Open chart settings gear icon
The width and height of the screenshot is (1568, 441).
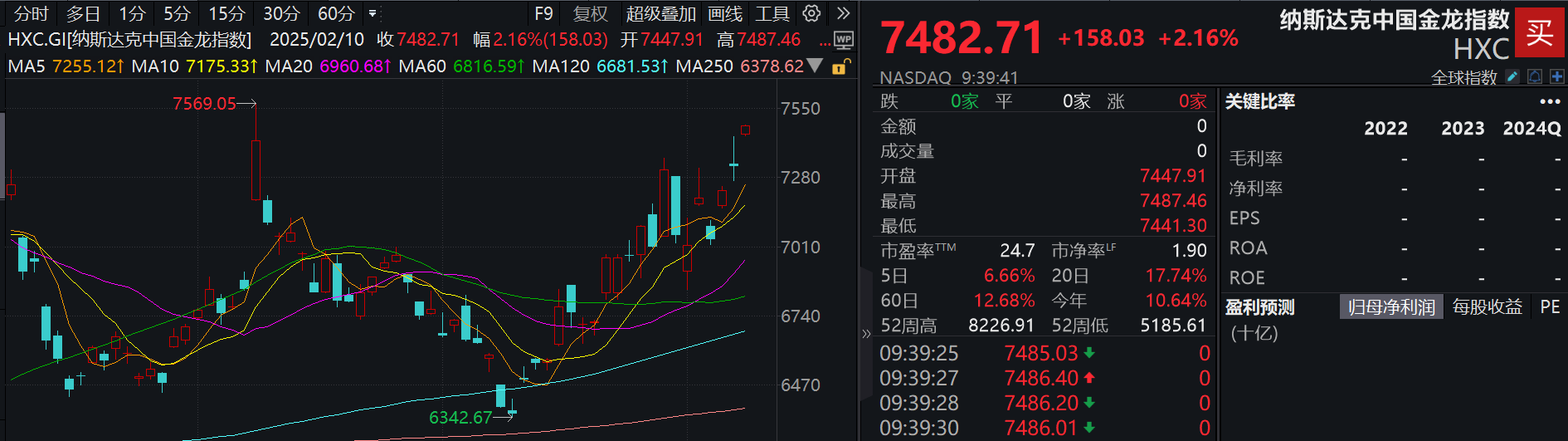[811, 13]
